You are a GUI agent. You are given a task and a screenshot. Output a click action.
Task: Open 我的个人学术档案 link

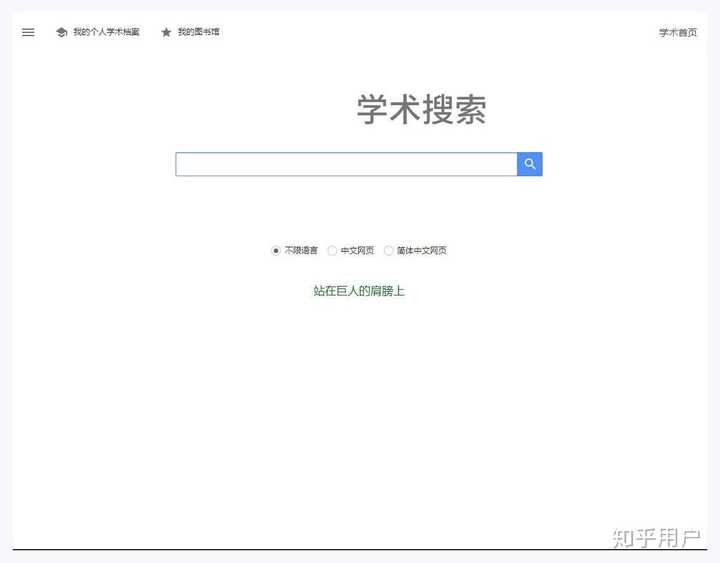pos(106,32)
